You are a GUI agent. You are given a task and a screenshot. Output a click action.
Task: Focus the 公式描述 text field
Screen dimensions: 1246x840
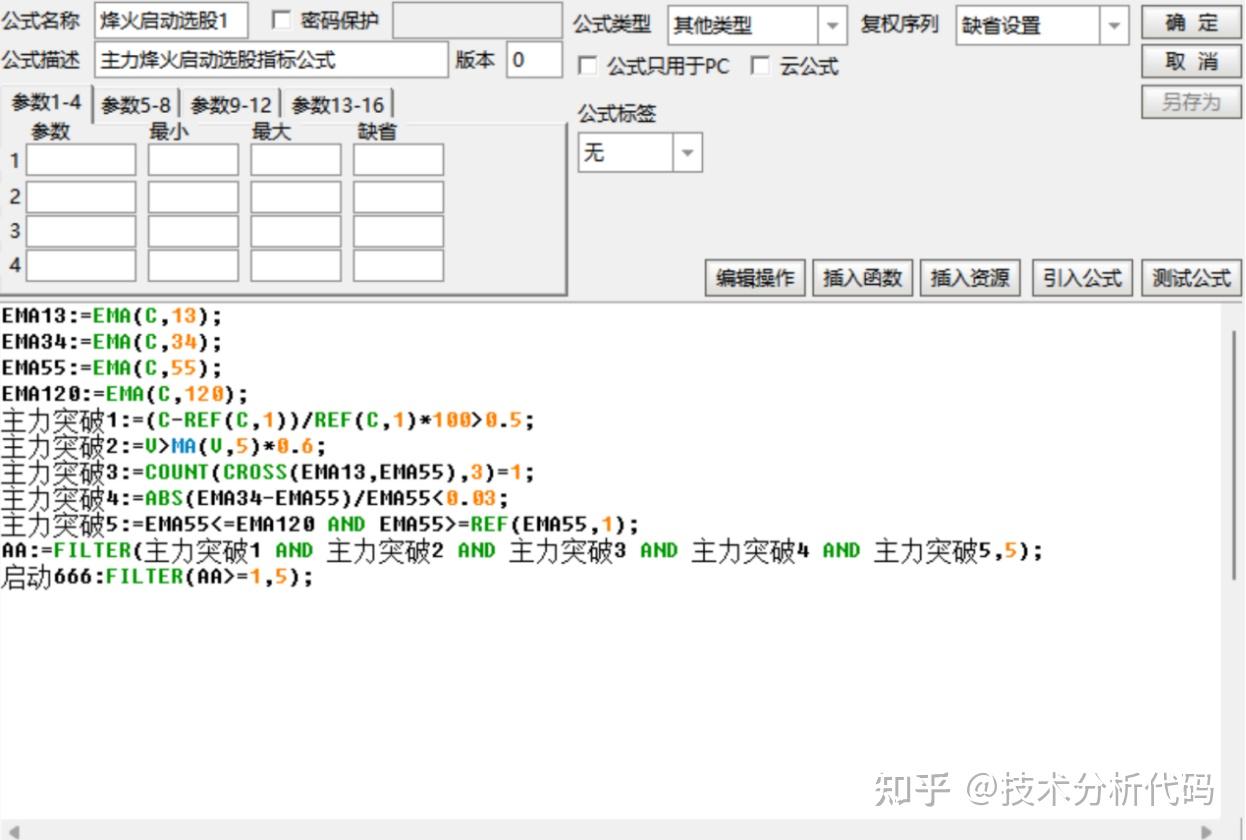click(272, 60)
